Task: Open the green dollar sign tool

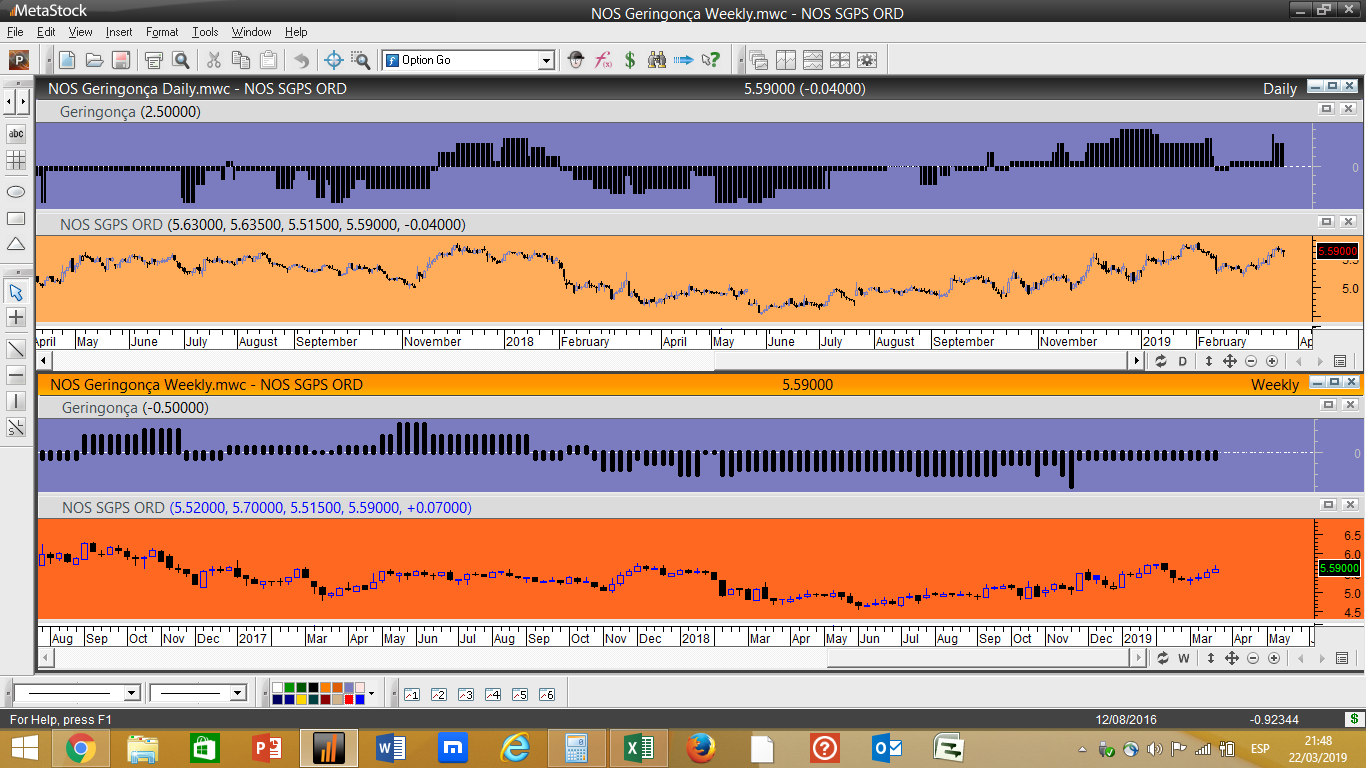Action: click(x=630, y=60)
